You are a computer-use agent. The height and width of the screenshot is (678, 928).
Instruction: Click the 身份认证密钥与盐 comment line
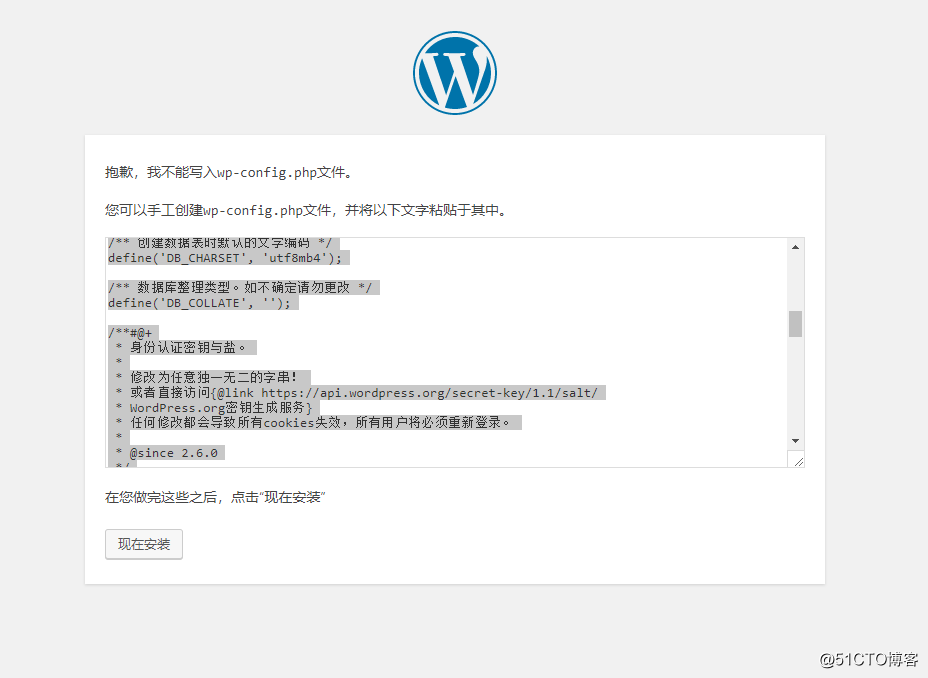(182, 348)
